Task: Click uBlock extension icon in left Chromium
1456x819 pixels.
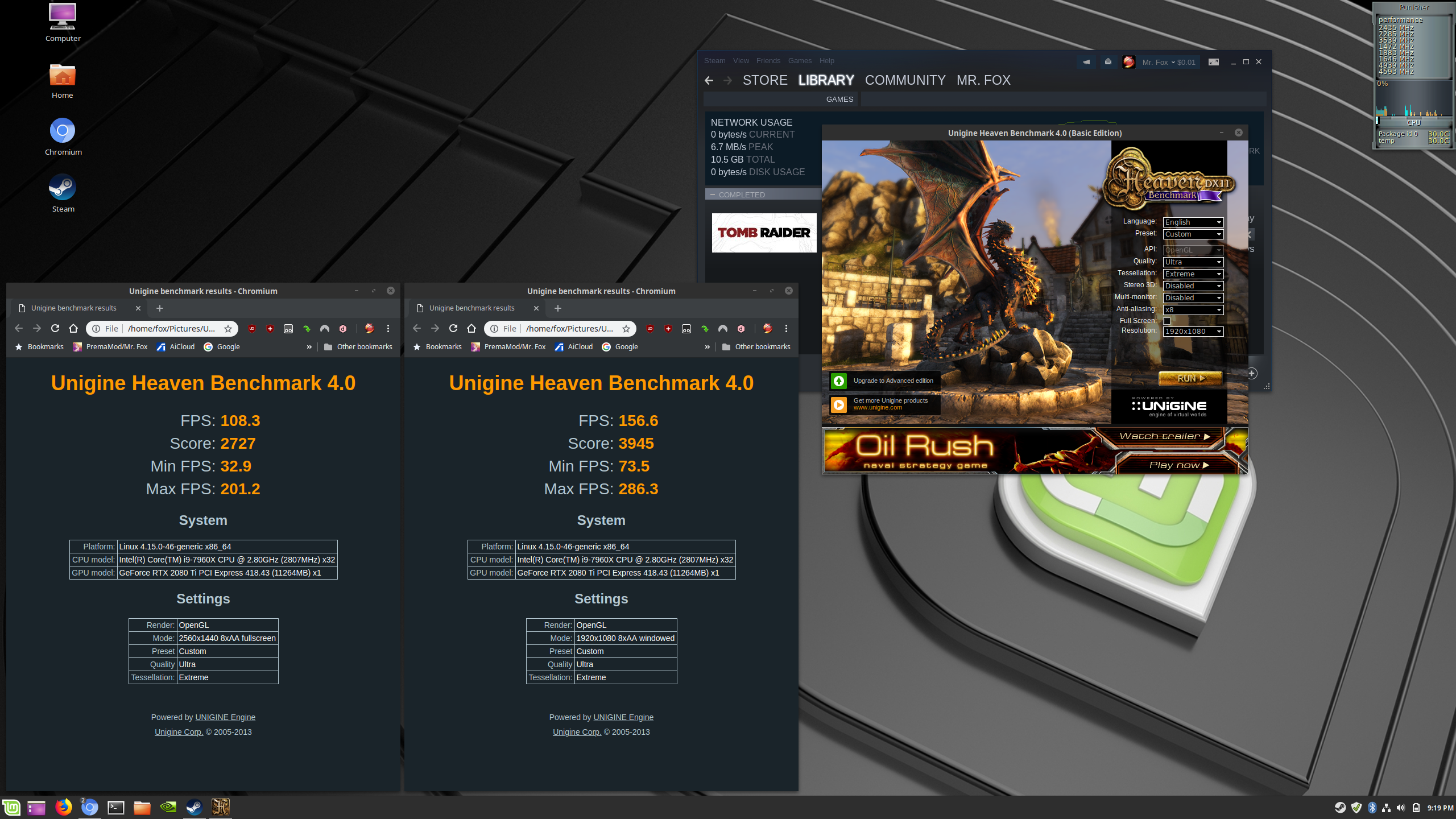Action: [252, 328]
